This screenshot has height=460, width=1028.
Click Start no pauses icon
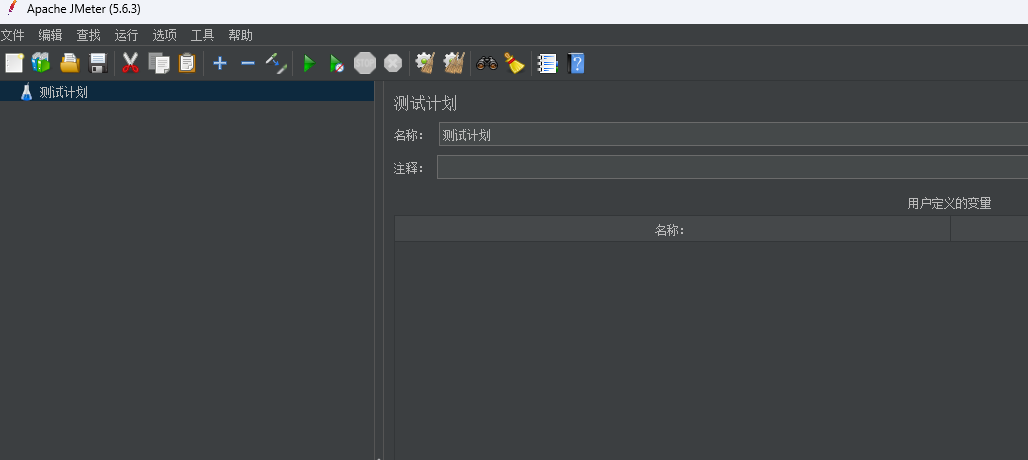(x=336, y=64)
